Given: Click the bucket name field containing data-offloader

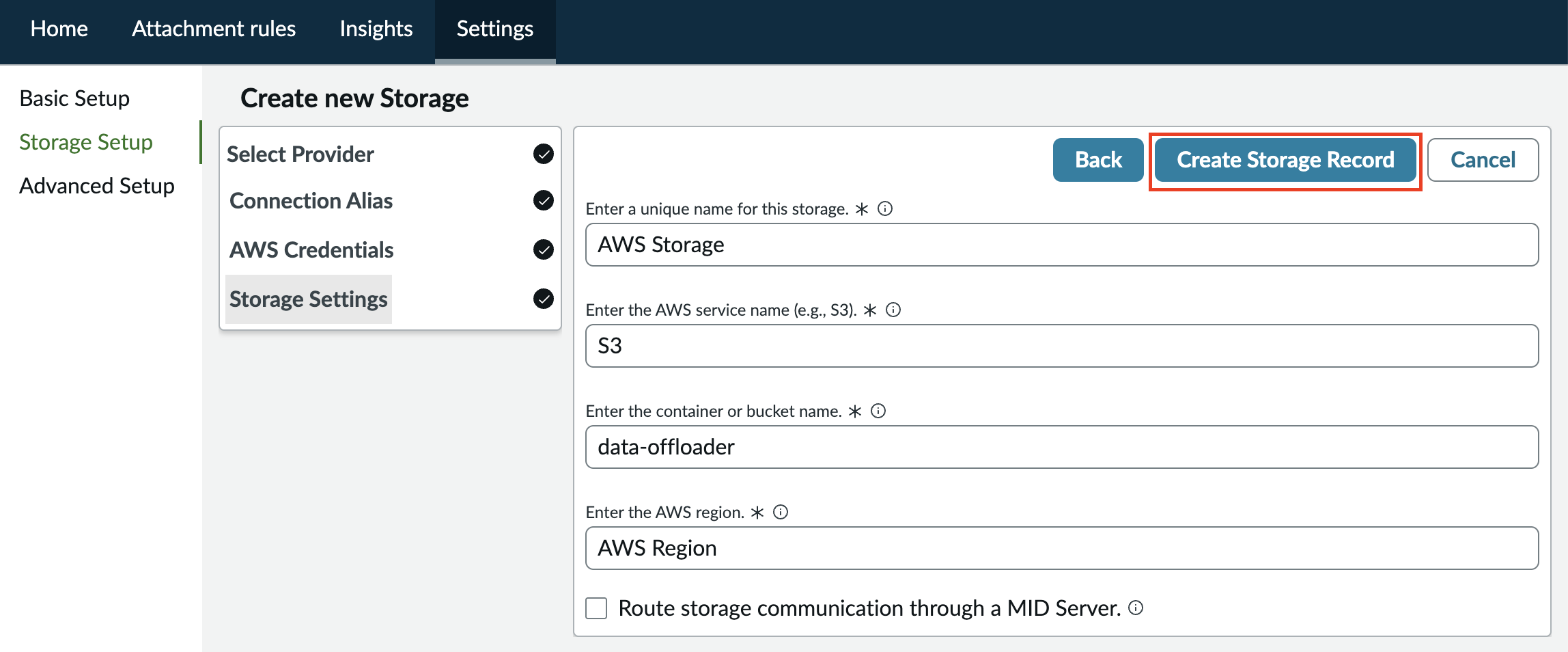Looking at the screenshot, I should tap(1062, 447).
